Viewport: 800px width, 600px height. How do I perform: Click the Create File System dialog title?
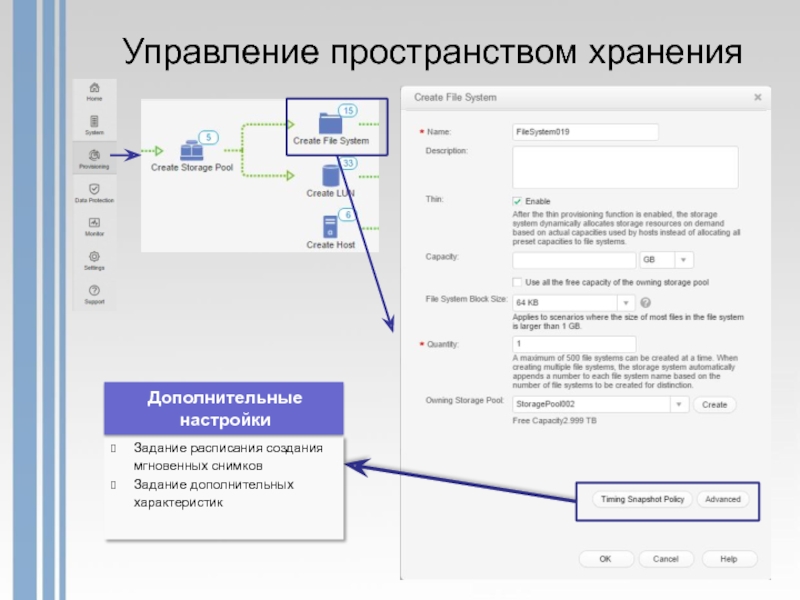(x=455, y=97)
